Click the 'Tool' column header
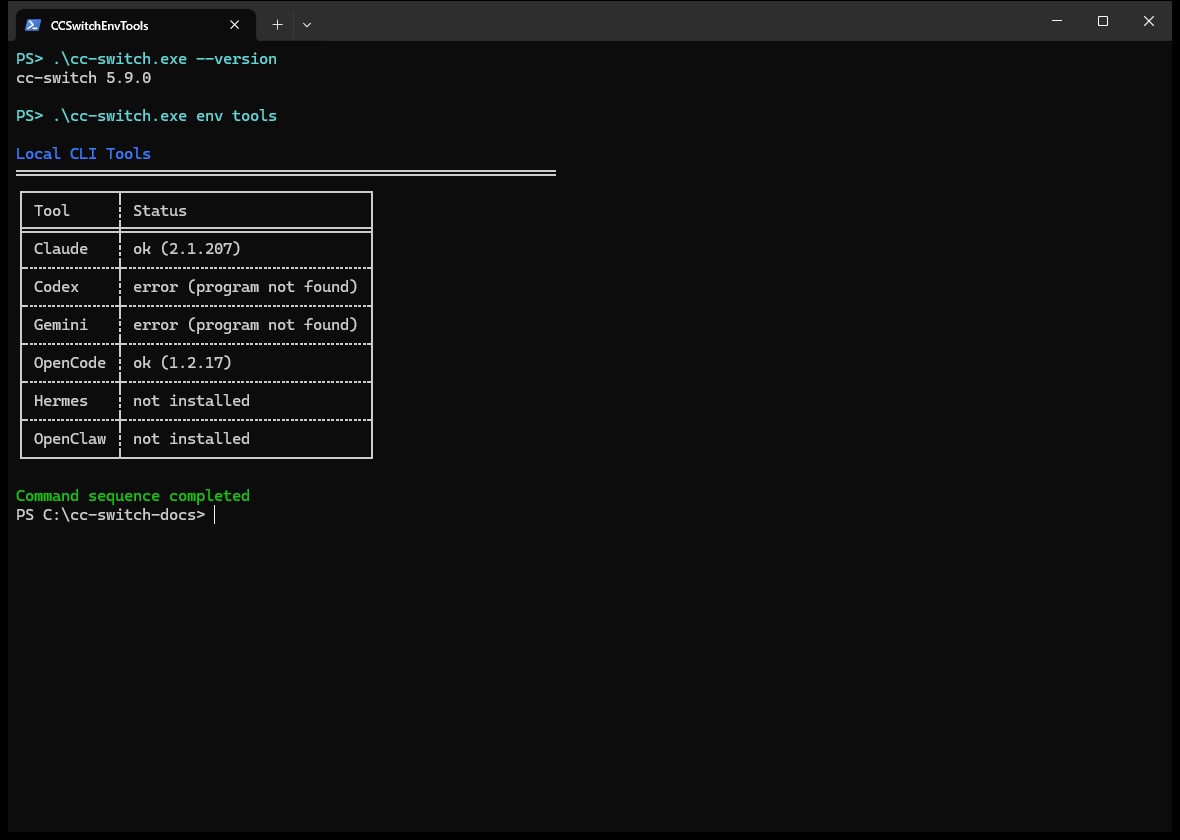Image resolution: width=1180 pixels, height=840 pixels. tap(52, 211)
